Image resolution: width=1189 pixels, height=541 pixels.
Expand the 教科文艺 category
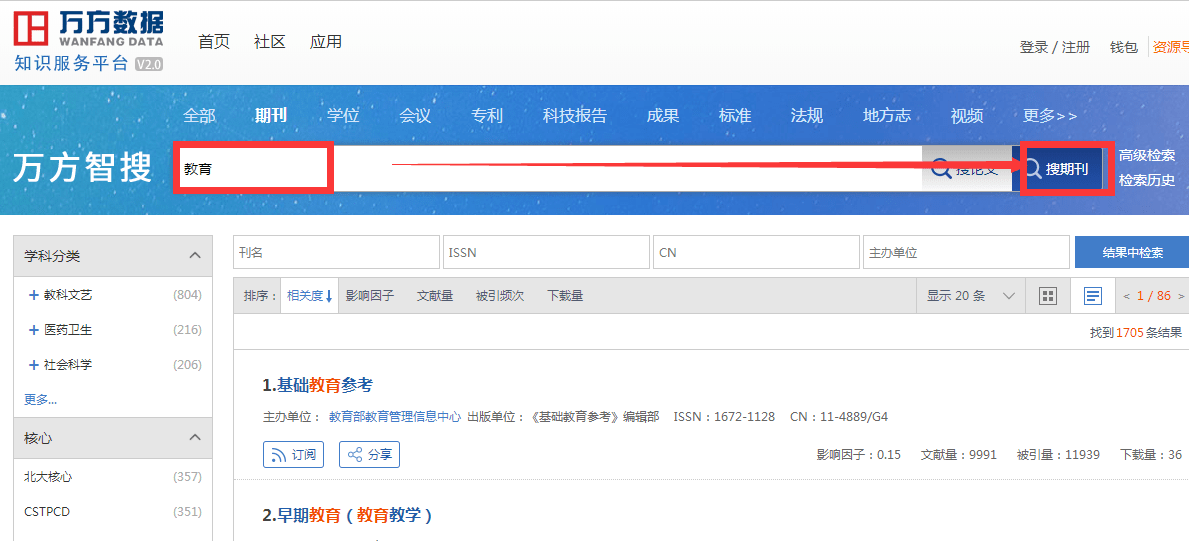pyautogui.click(x=33, y=295)
